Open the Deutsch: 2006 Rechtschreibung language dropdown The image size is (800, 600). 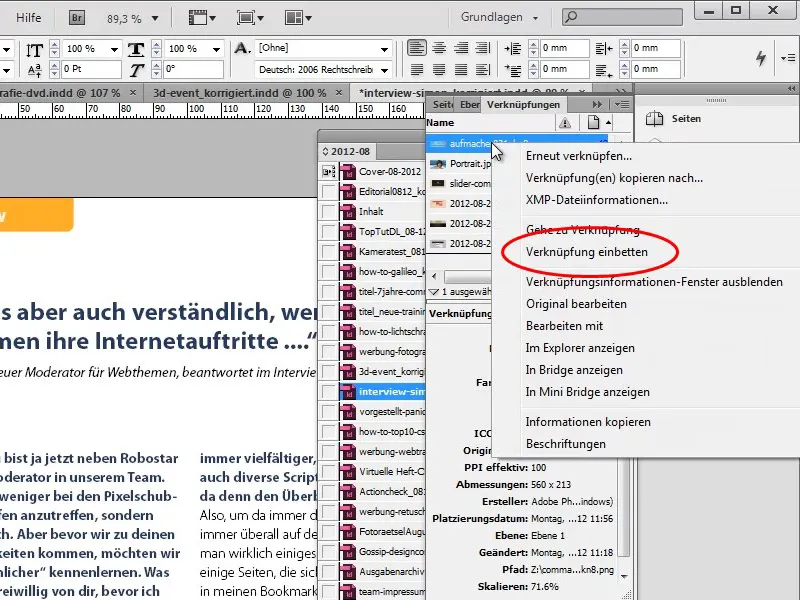click(x=384, y=70)
